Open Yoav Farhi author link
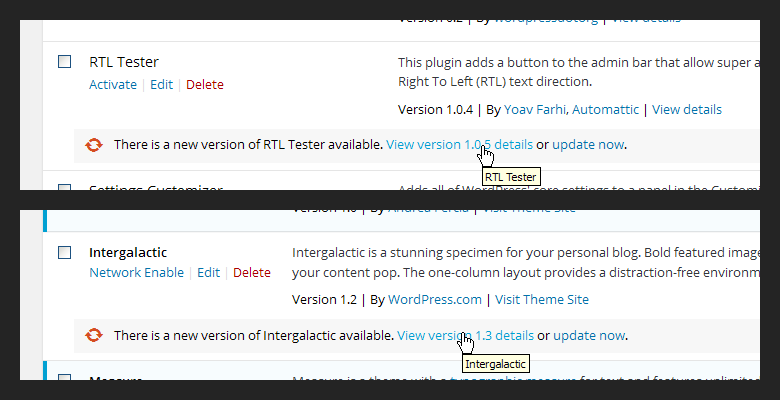Viewport: 780px width, 400px height. pos(535,109)
